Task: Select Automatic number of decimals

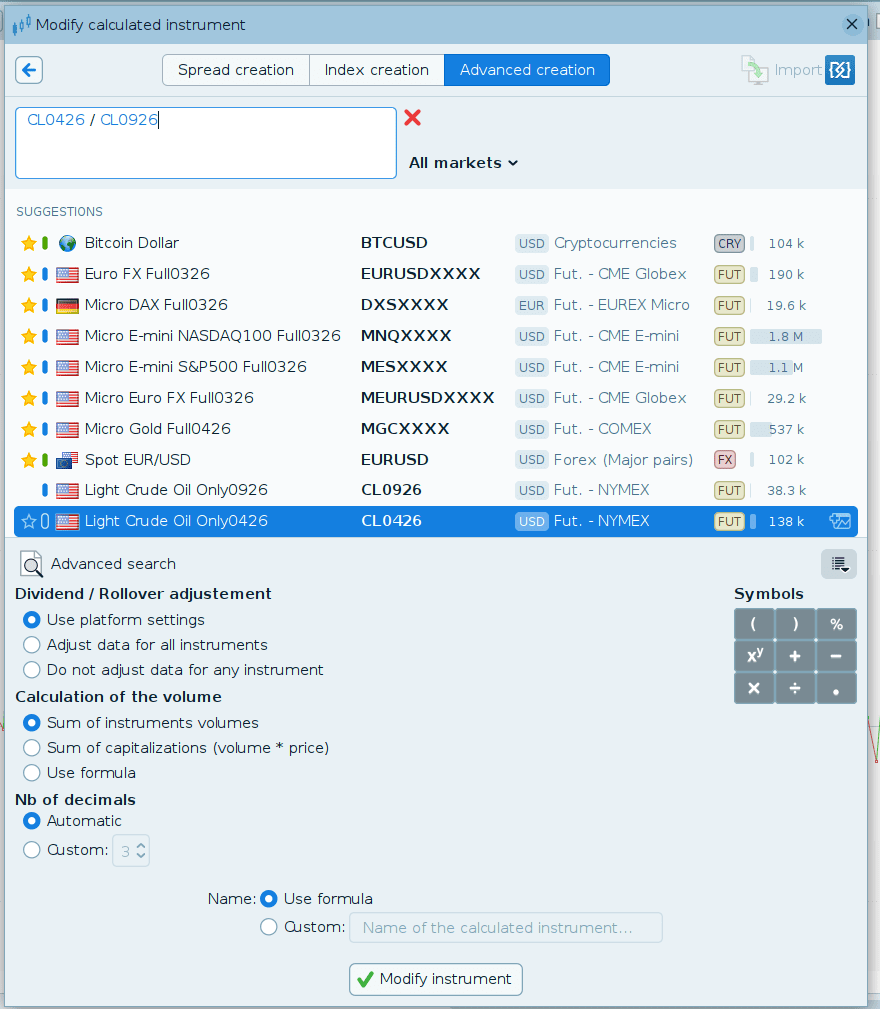Action: [x=32, y=821]
